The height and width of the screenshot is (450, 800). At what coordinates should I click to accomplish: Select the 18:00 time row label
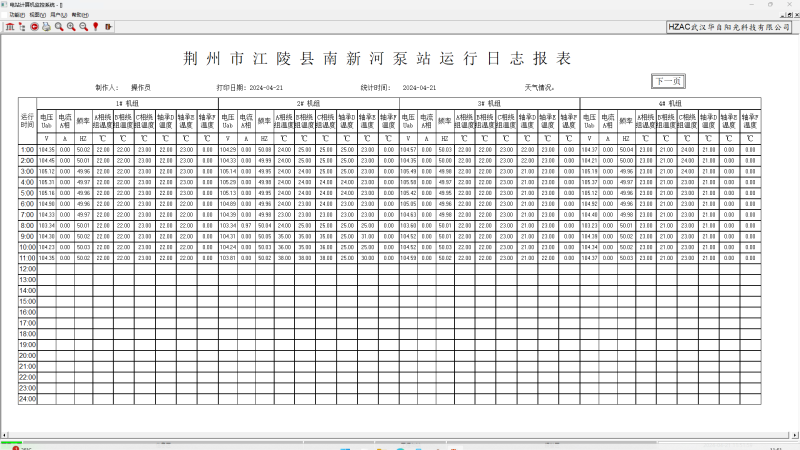pos(28,334)
